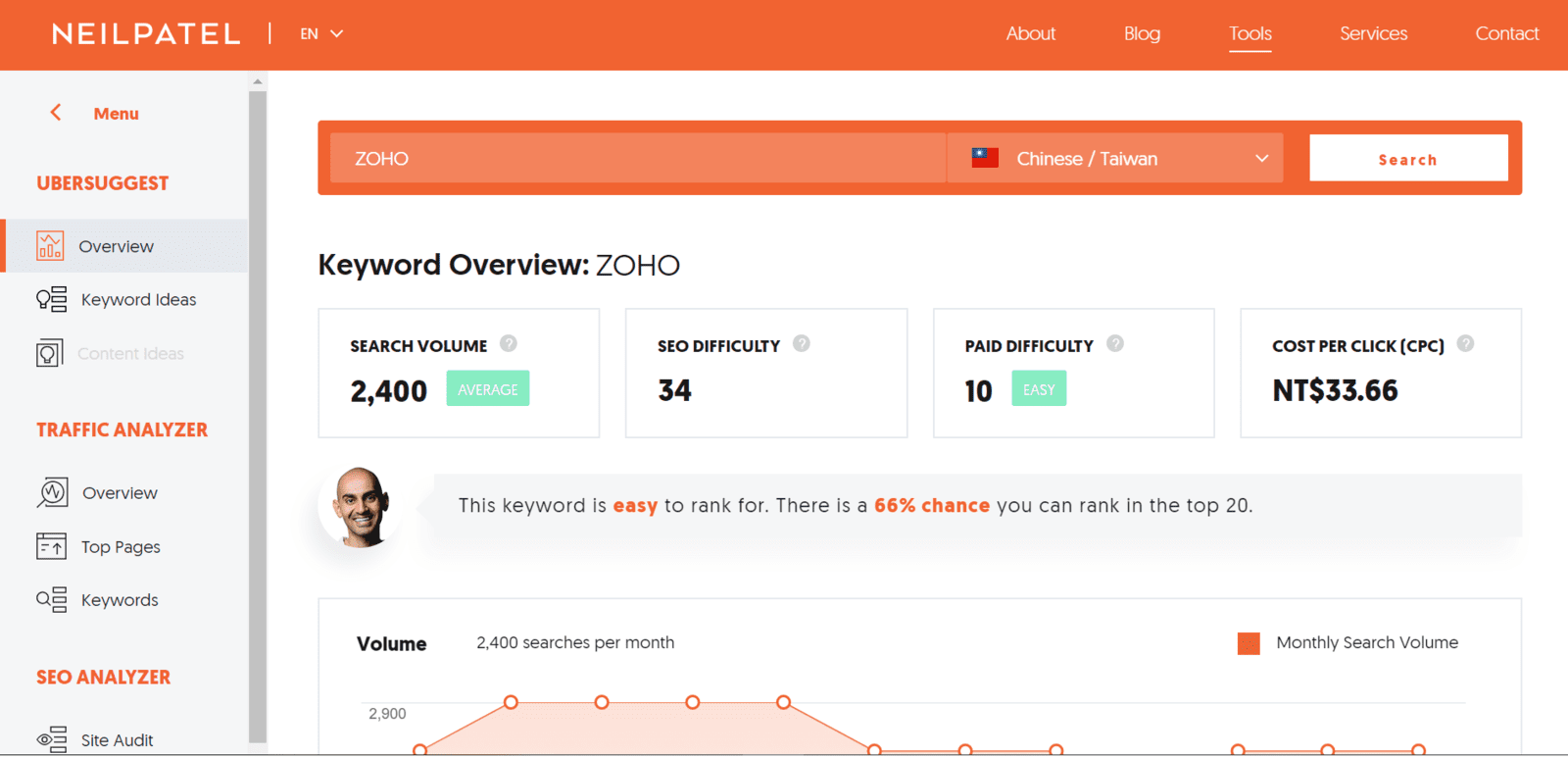Screen dimensions: 1568x757
Task: Click the SEO difficulty value 34
Action: pyautogui.click(x=674, y=390)
